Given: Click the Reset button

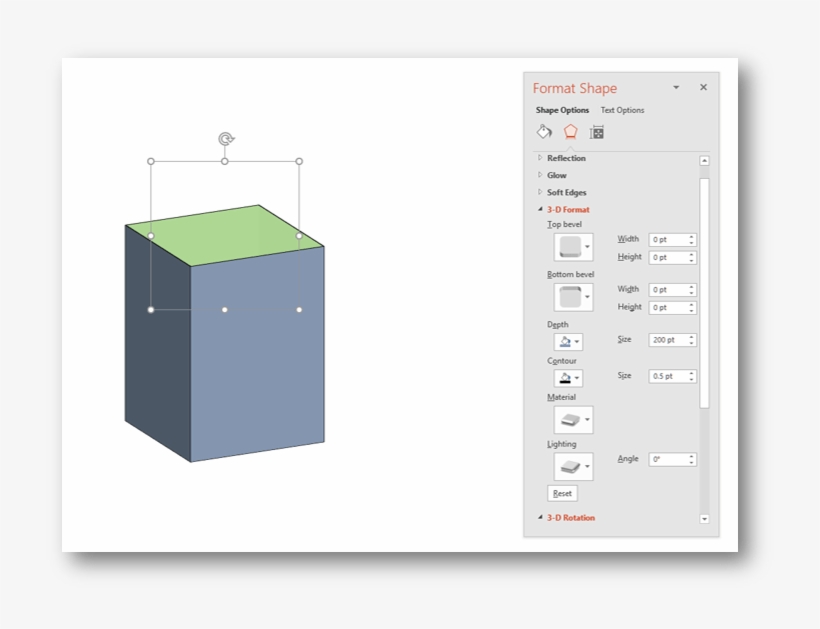Looking at the screenshot, I should tap(564, 493).
